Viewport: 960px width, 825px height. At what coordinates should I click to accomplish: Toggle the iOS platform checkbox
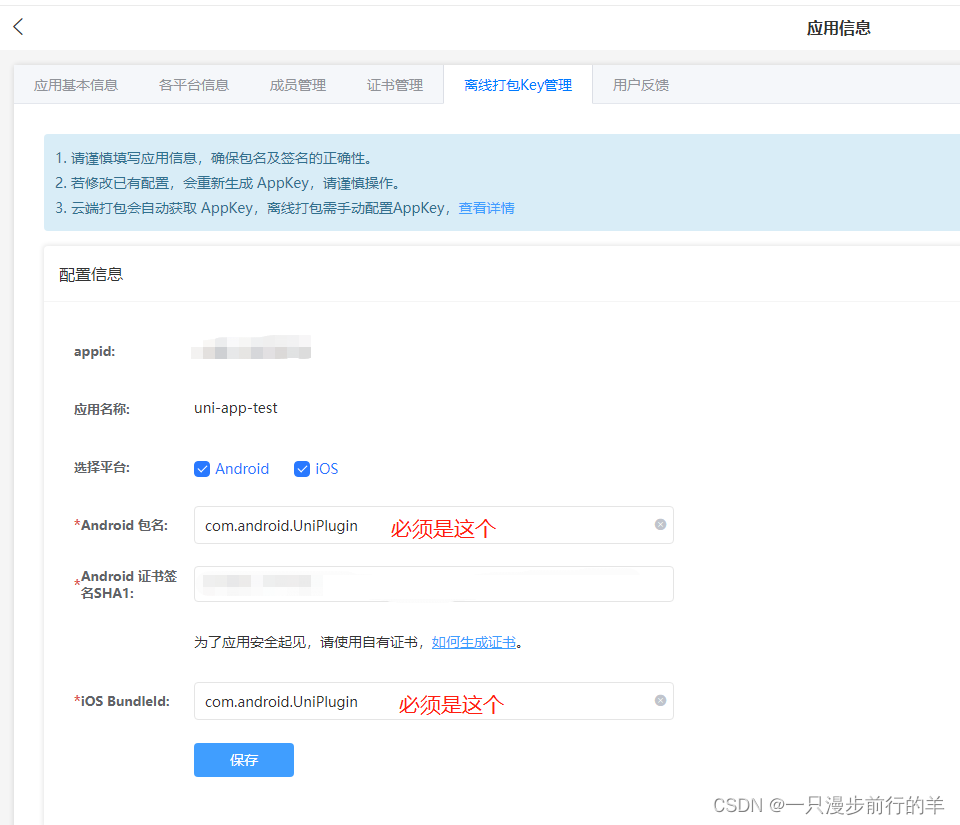tap(302, 468)
